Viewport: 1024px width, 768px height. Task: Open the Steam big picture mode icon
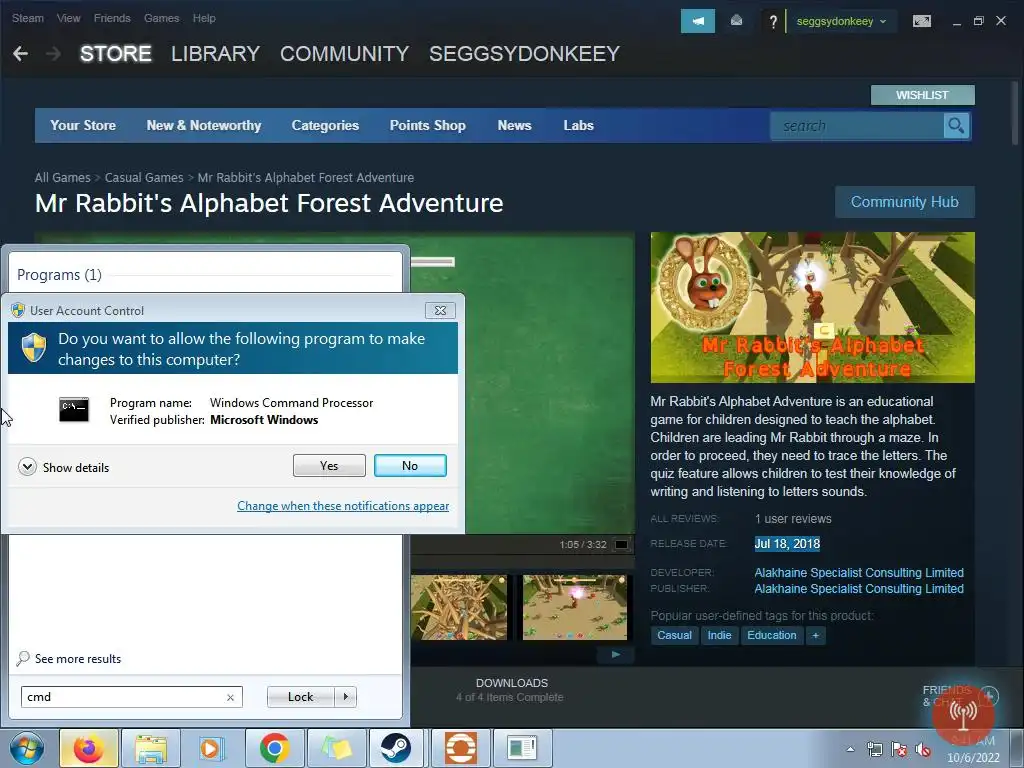tap(921, 22)
